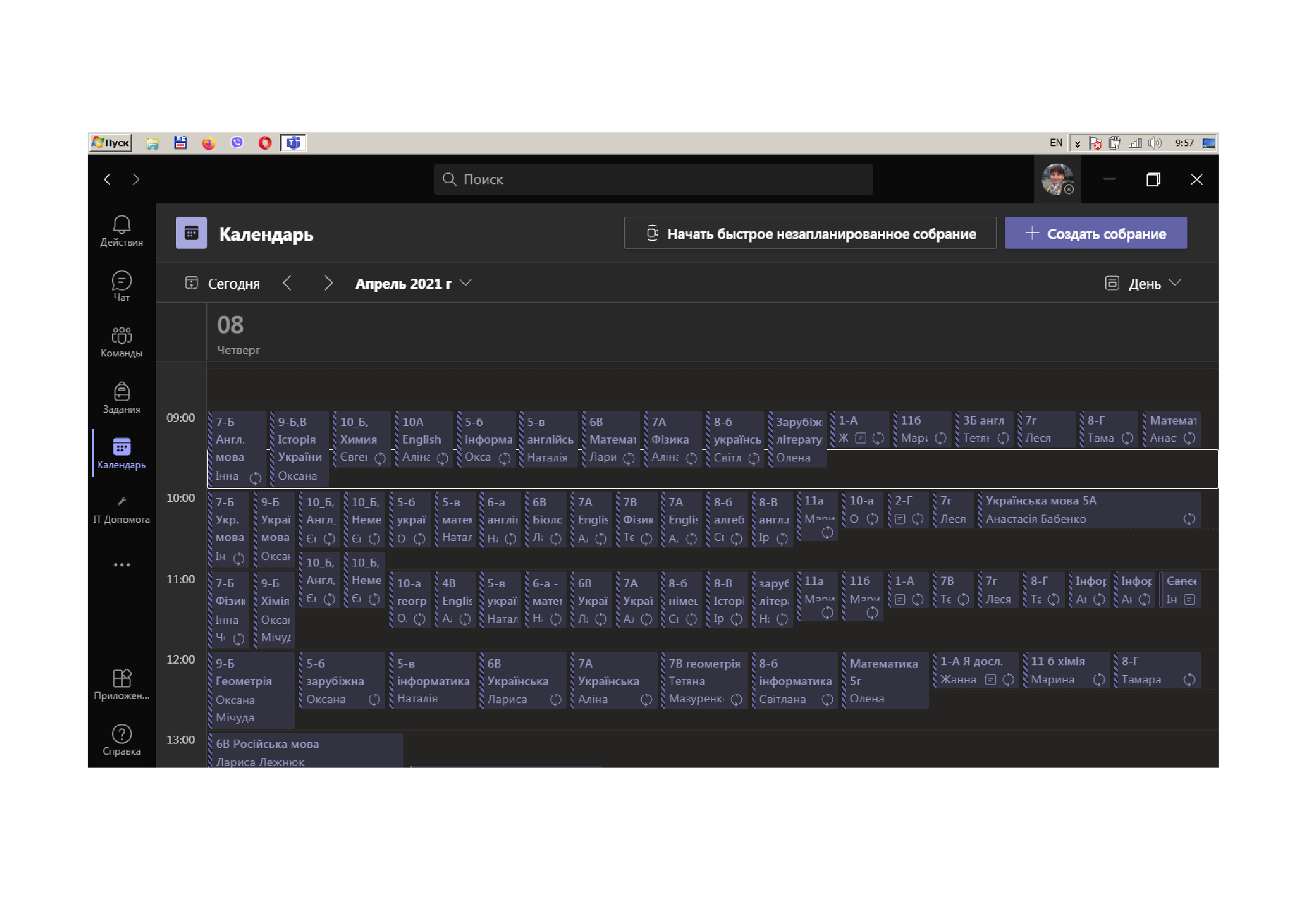1307x924 pixels.
Task: Go to Teams (Команды) section
Action: click(x=121, y=341)
